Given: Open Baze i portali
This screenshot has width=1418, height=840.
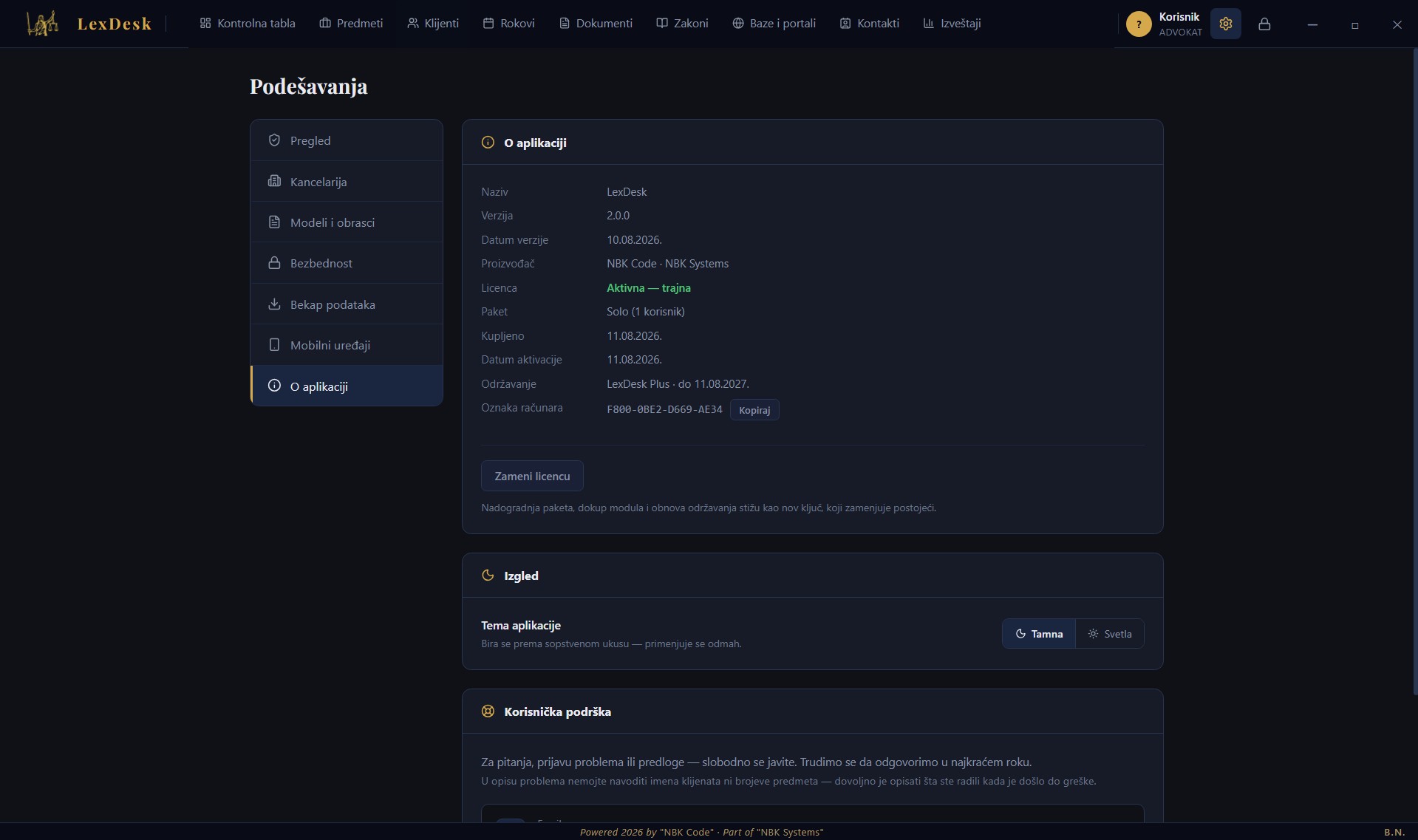Looking at the screenshot, I should [774, 24].
